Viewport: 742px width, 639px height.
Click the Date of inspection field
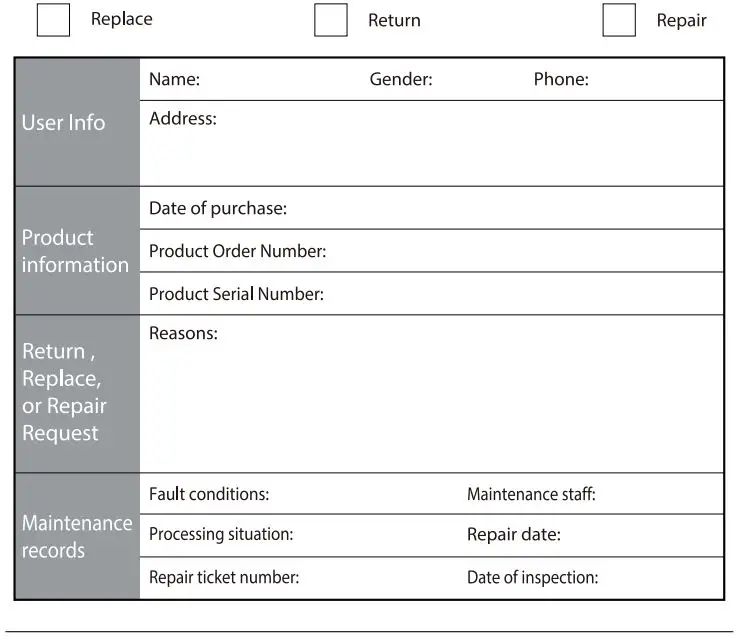click(x=658, y=577)
